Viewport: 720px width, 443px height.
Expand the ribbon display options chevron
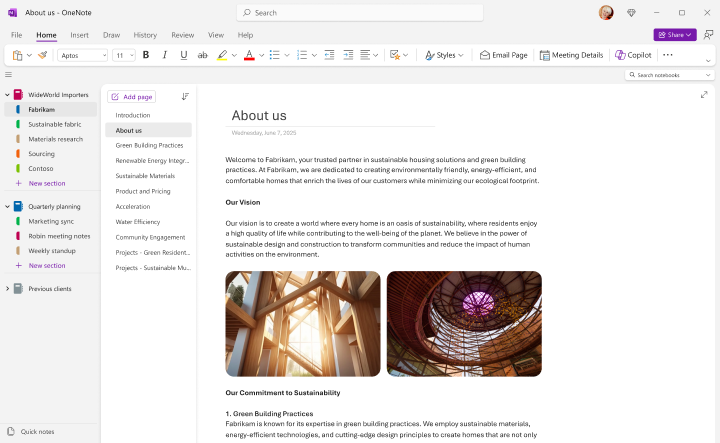pyautogui.click(x=708, y=61)
